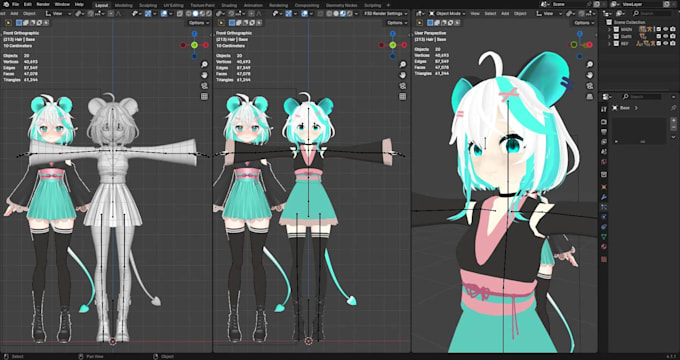The width and height of the screenshot is (680, 360).
Task: Click blue Z axis on right viewport gizmo
Action: [x=580, y=33]
